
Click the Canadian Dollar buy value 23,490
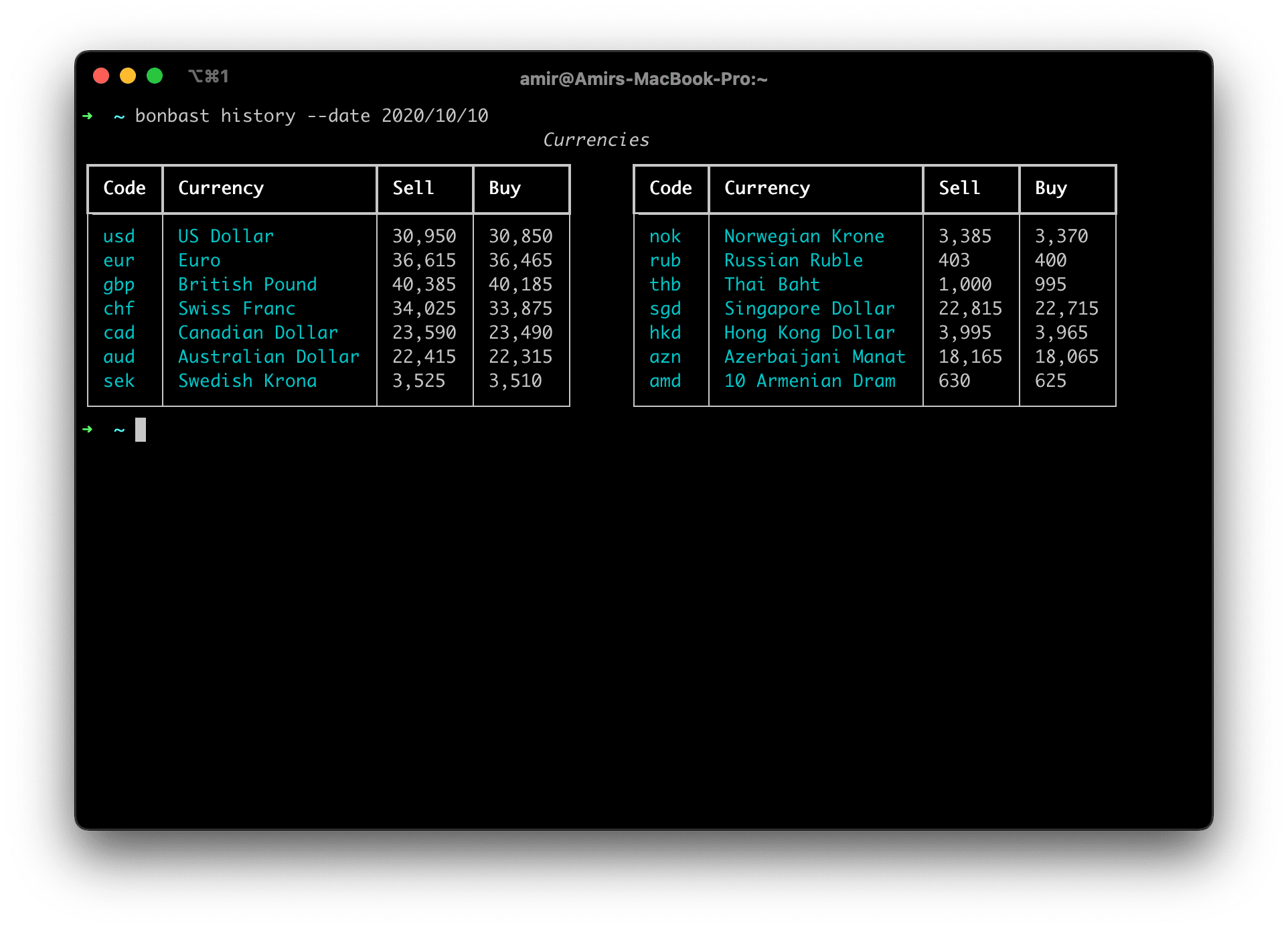[x=521, y=333]
